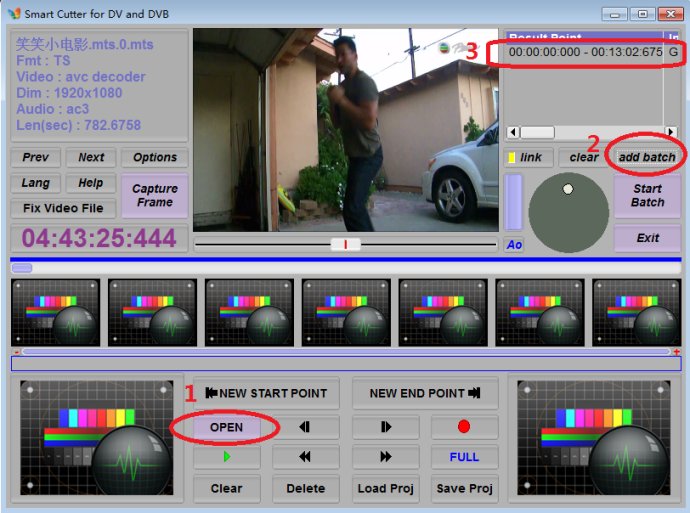690x513 pixels.
Task: Save the current project
Action: pyautogui.click(x=464, y=488)
